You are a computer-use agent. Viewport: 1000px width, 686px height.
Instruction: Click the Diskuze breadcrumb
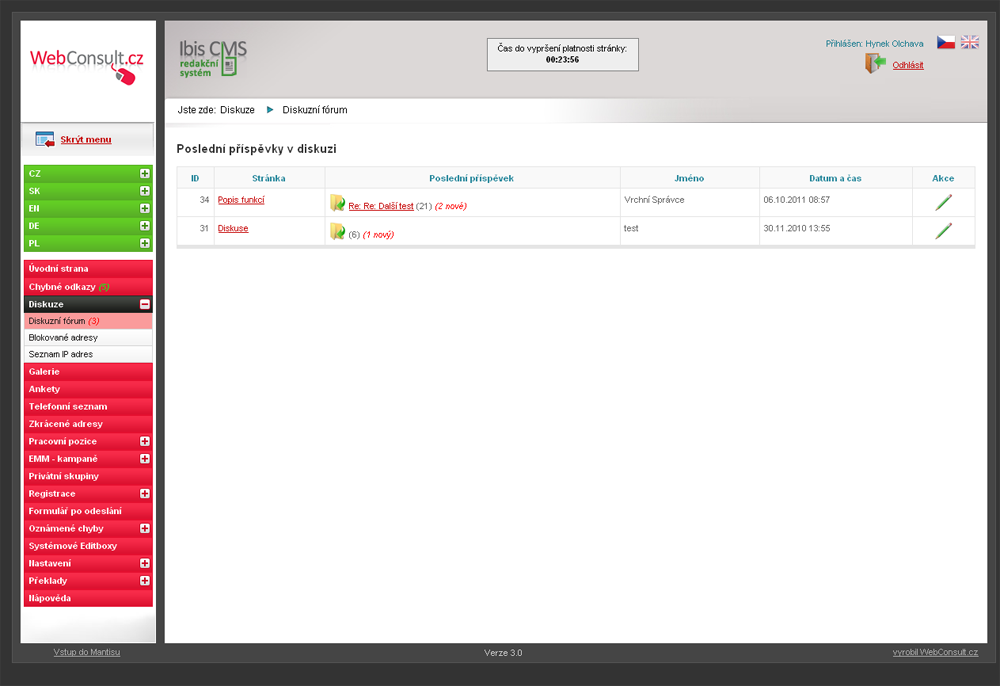(x=237, y=110)
